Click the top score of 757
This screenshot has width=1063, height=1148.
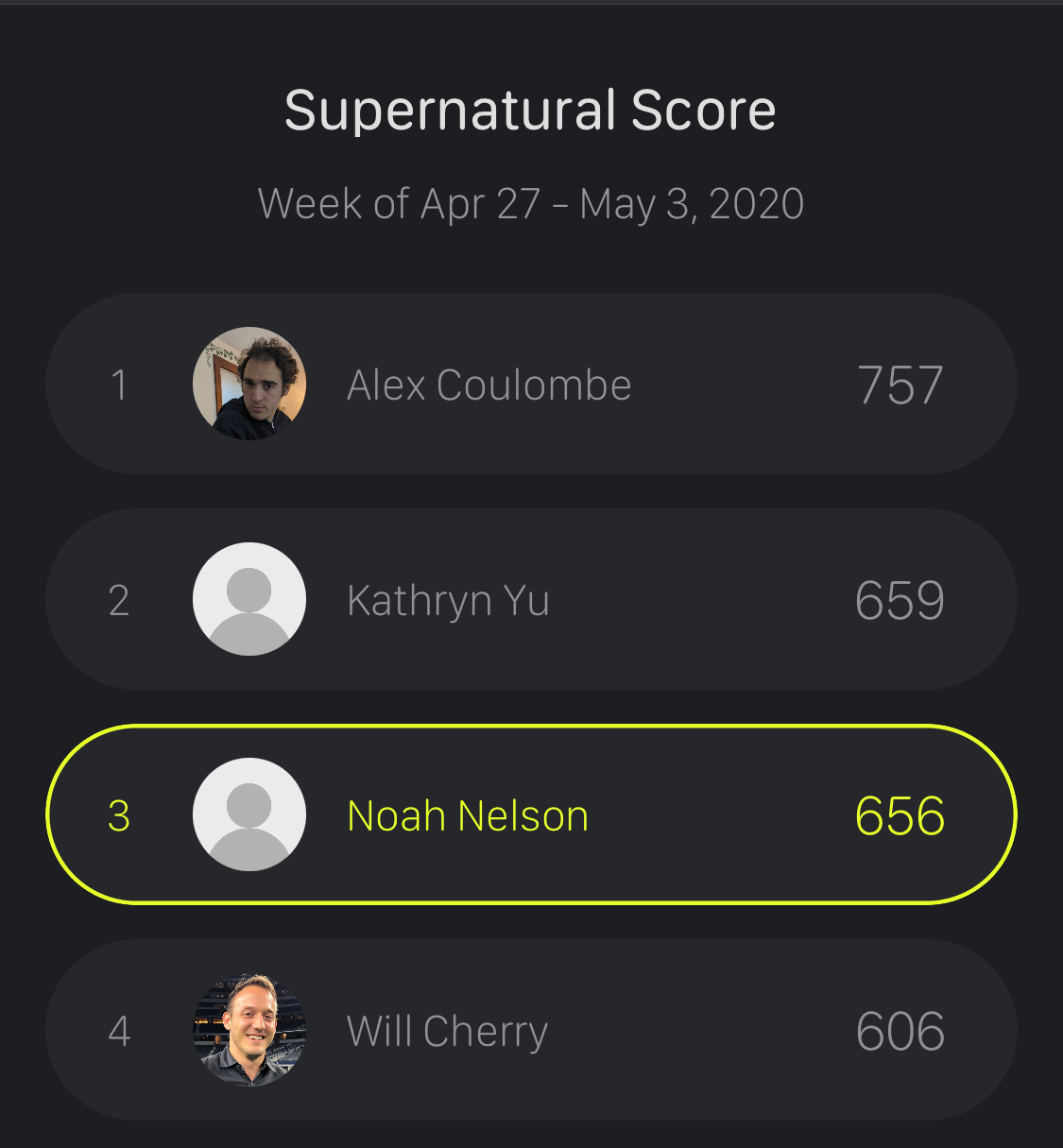click(900, 386)
